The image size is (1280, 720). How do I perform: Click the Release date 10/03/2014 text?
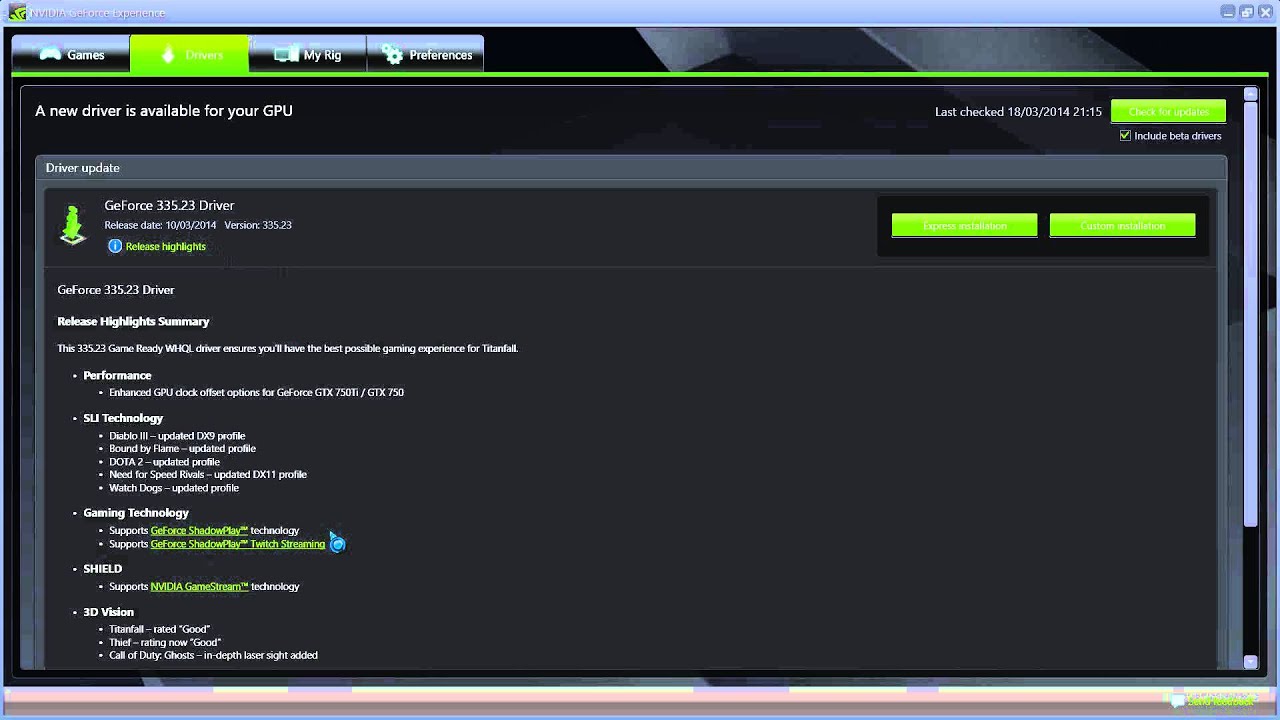160,225
